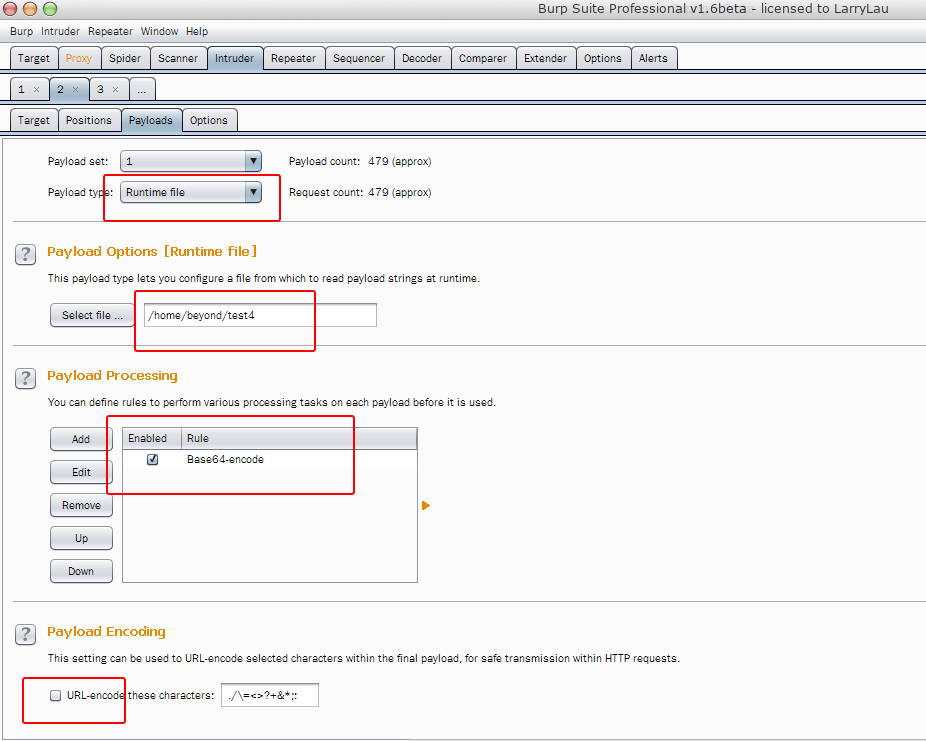Close Intruder attack tab 1
Viewport: 926px width, 741px height.
pyautogui.click(x=37, y=90)
